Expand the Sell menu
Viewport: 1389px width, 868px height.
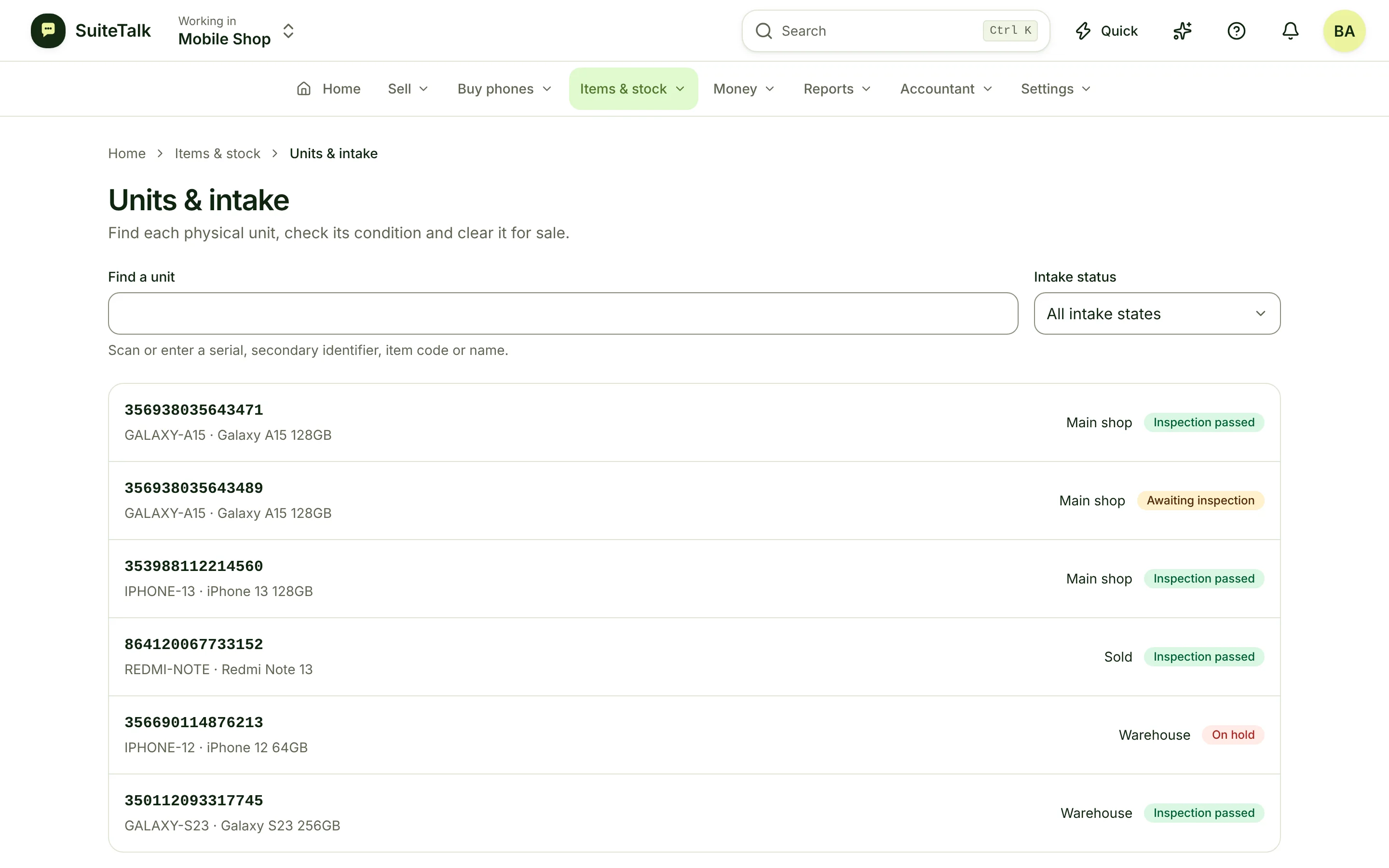pyautogui.click(x=408, y=88)
